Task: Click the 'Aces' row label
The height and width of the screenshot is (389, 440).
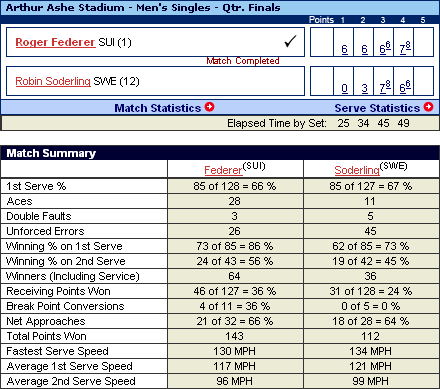Action: [x=19, y=201]
